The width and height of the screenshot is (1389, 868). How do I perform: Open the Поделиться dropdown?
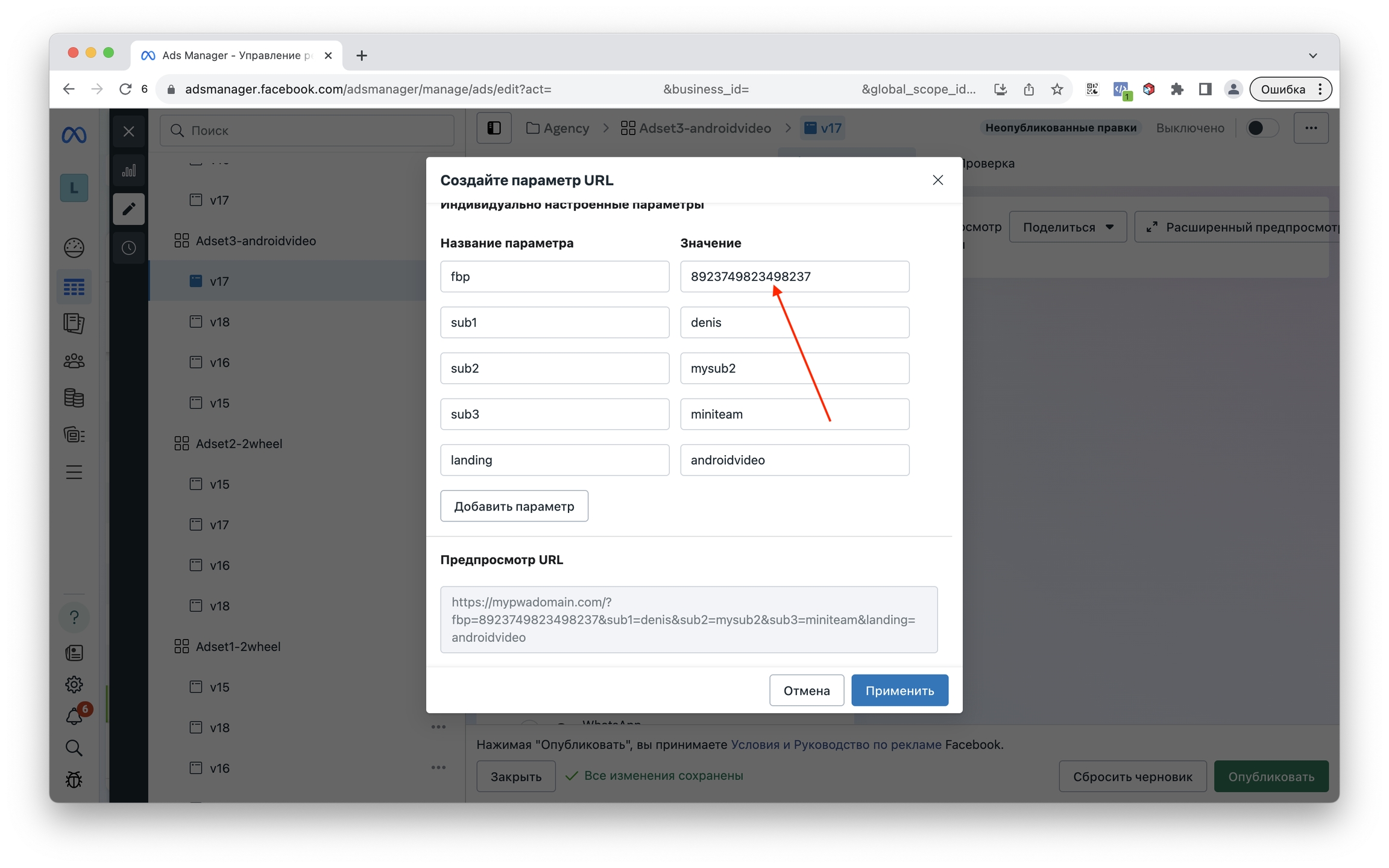click(1067, 227)
